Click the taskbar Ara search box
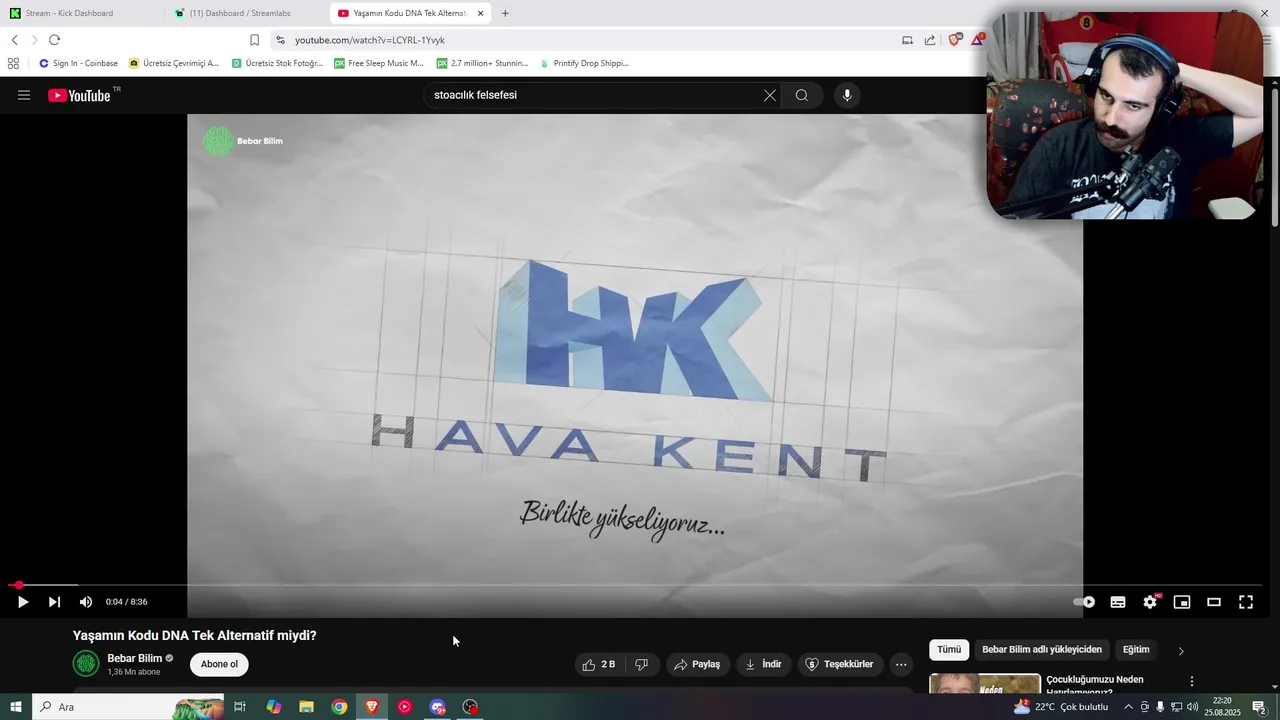This screenshot has height=720, width=1280. (128, 707)
